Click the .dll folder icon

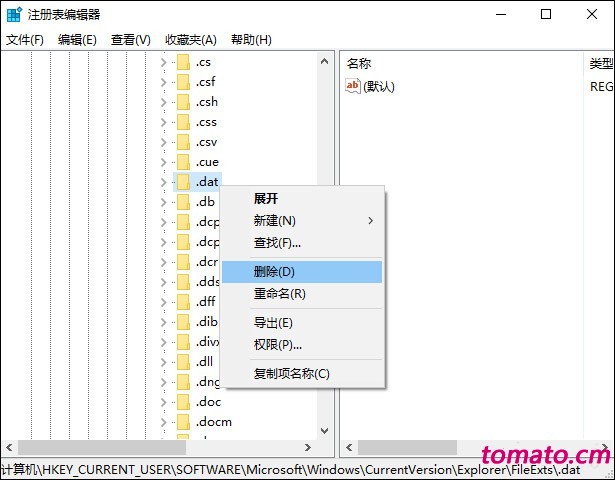(183, 362)
